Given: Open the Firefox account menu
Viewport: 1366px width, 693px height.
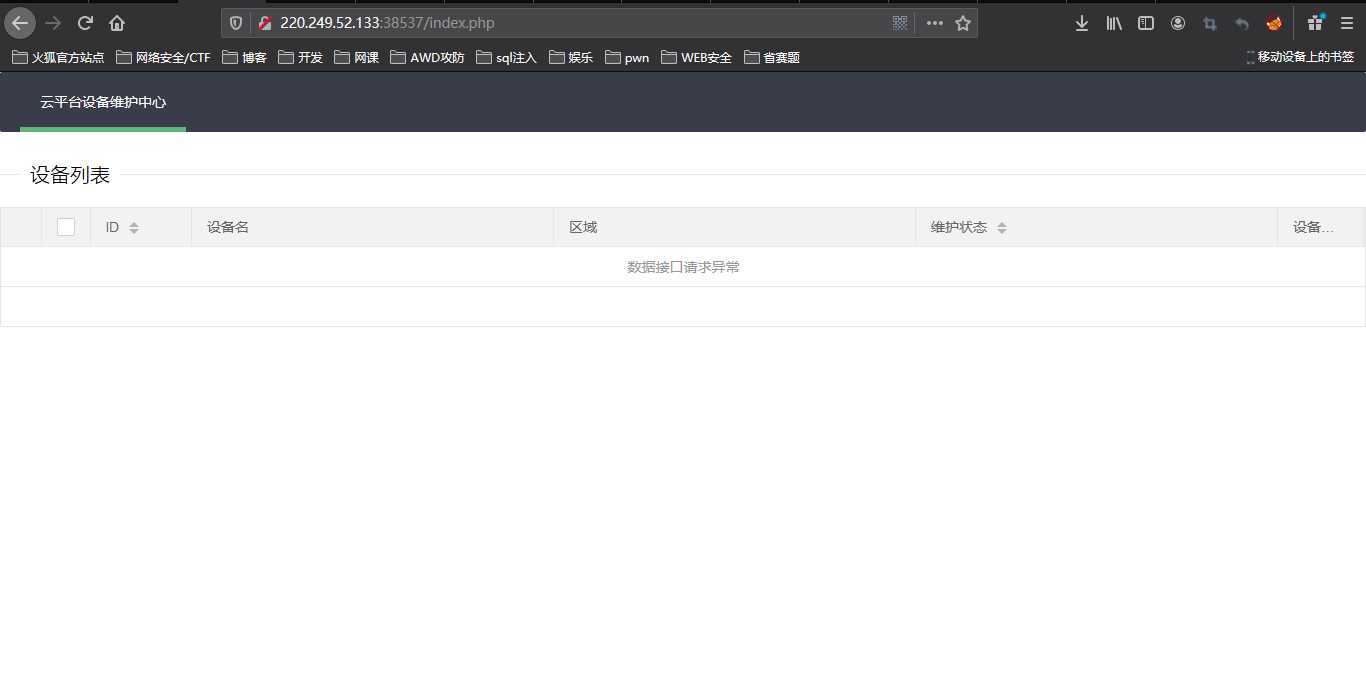Looking at the screenshot, I should (x=1178, y=23).
